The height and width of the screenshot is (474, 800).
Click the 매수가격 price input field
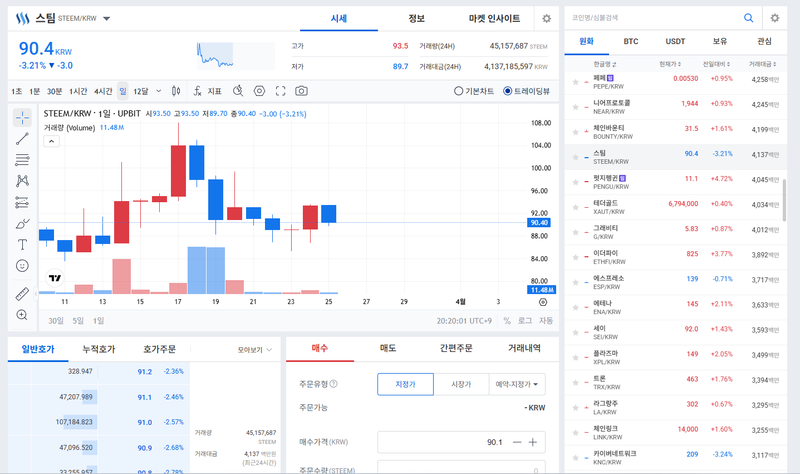tap(440, 442)
